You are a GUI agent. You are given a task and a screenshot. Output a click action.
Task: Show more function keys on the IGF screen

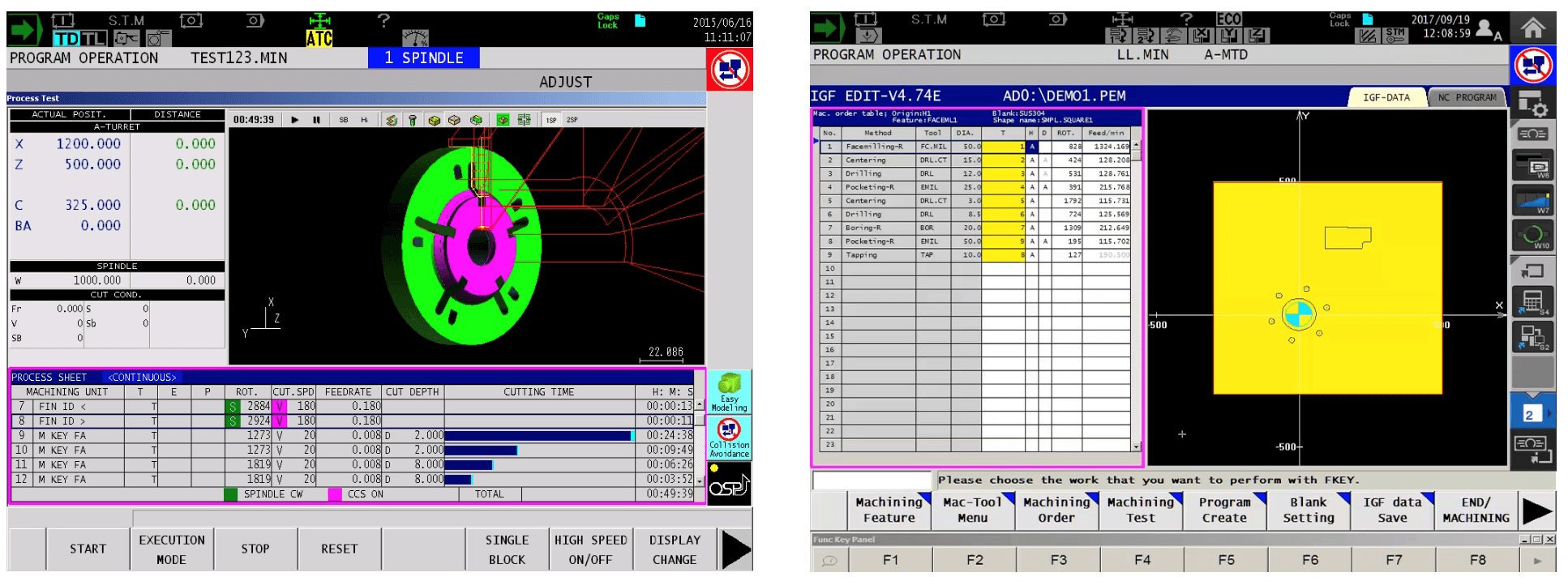(1536, 511)
